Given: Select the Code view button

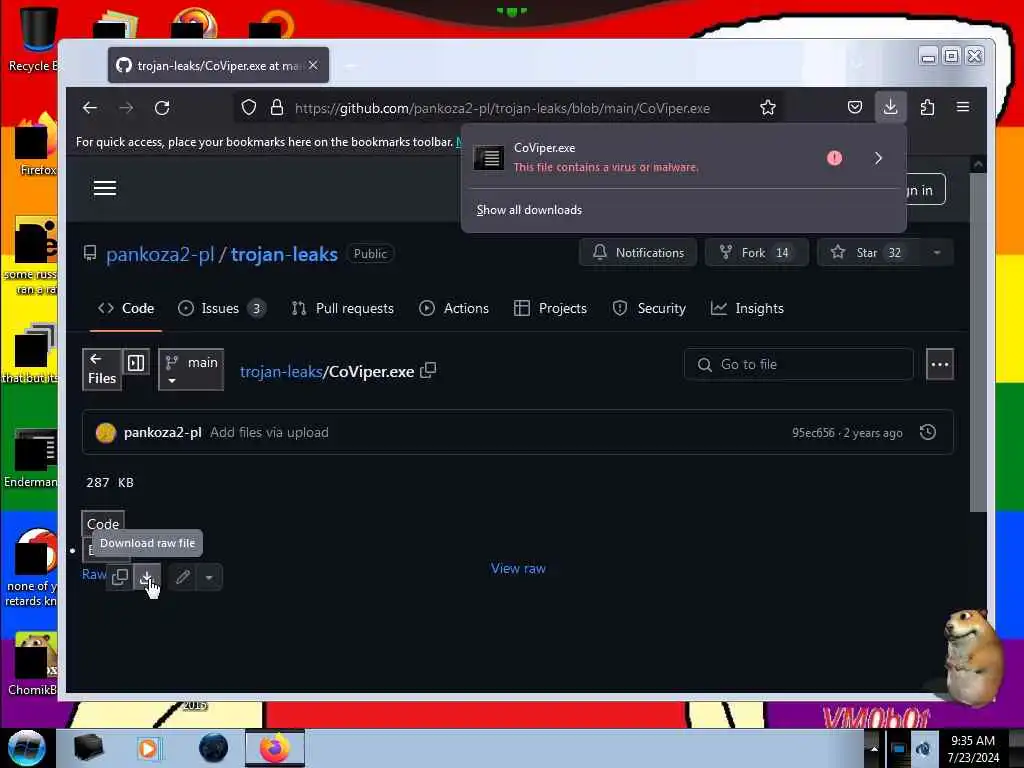Looking at the screenshot, I should [x=103, y=524].
